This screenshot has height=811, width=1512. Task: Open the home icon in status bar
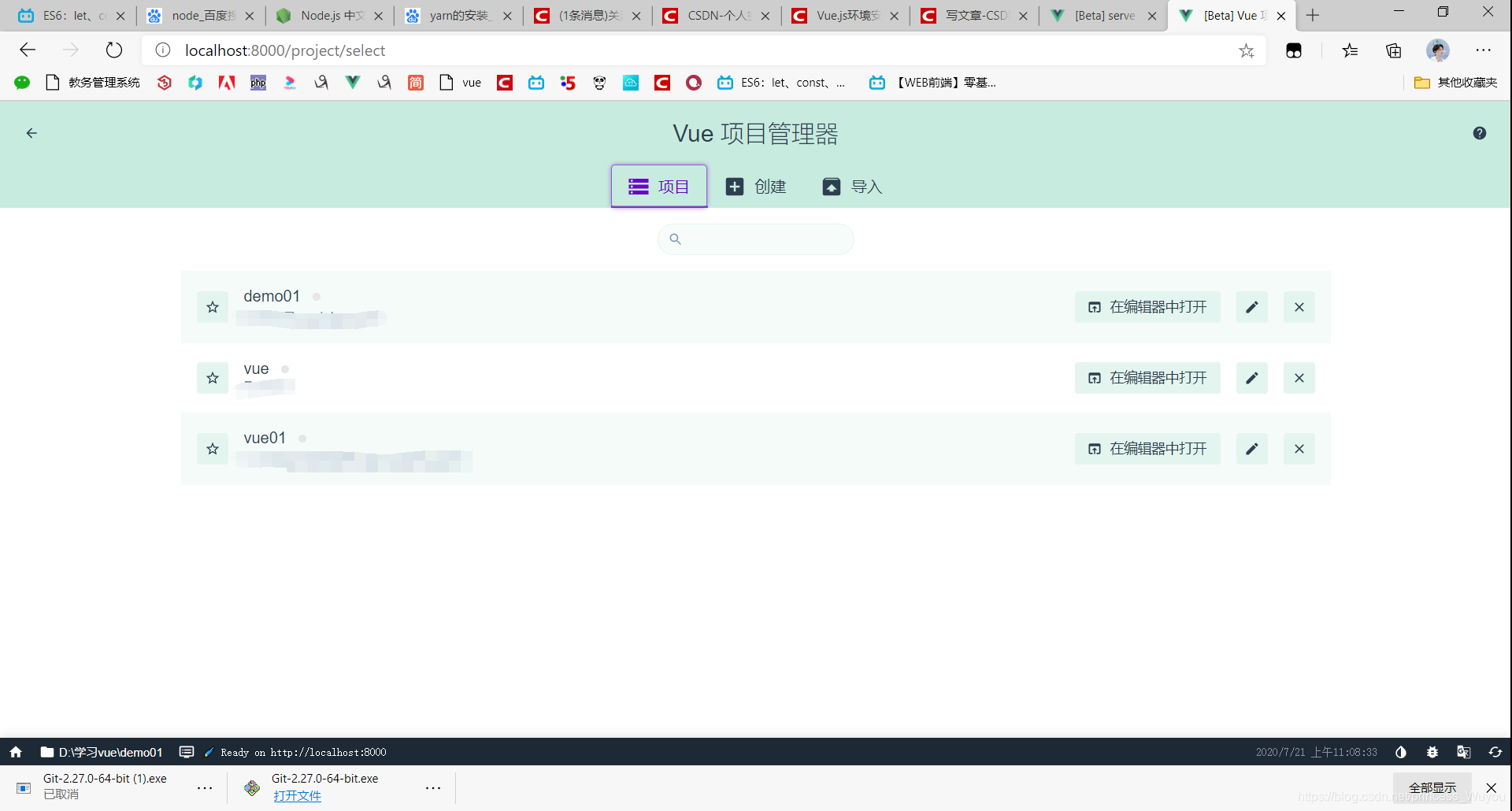coord(16,752)
